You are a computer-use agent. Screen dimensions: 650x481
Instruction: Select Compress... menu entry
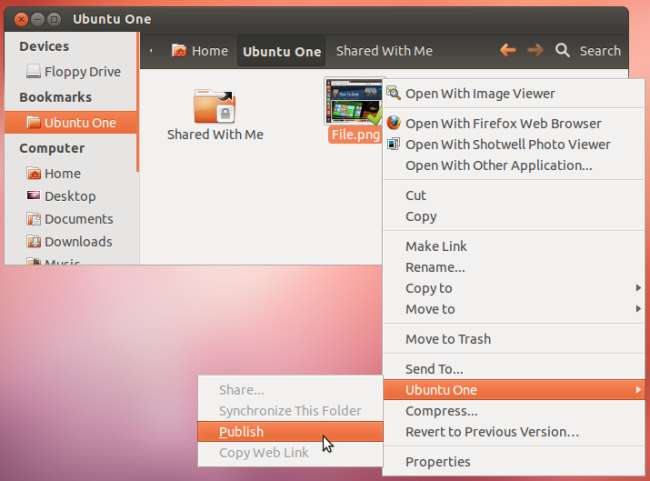pyautogui.click(x=514, y=411)
